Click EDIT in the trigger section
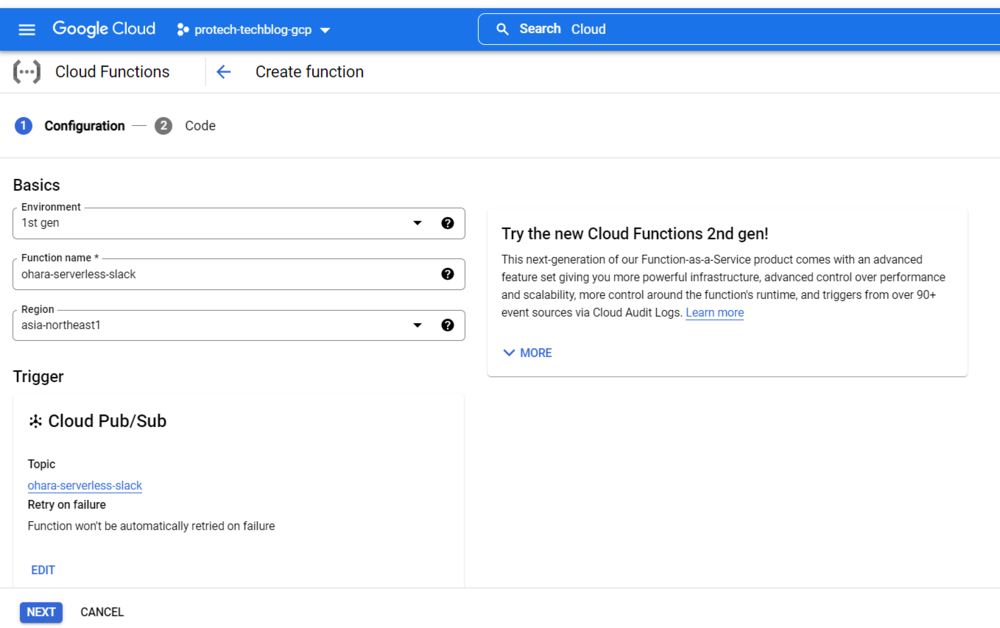 (x=43, y=570)
